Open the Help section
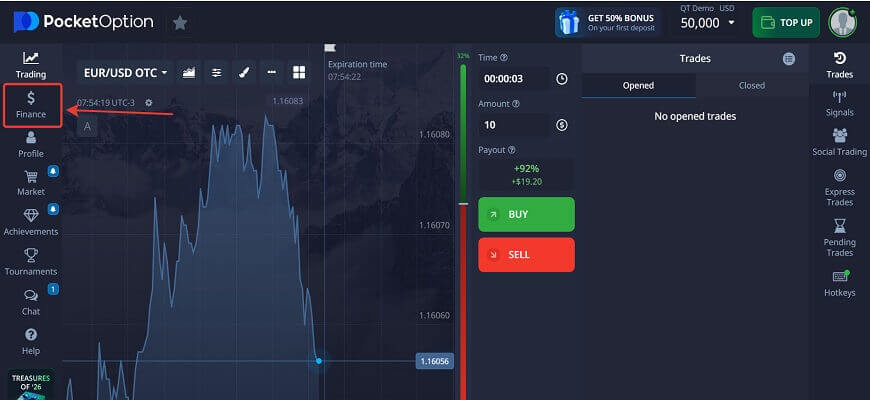The image size is (870, 400). pyautogui.click(x=31, y=342)
